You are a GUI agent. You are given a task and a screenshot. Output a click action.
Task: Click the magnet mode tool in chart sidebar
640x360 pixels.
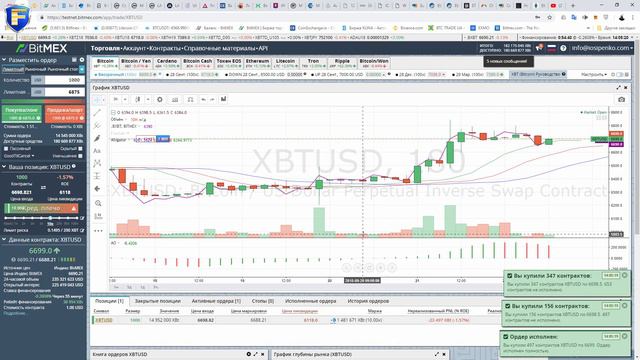(98, 216)
